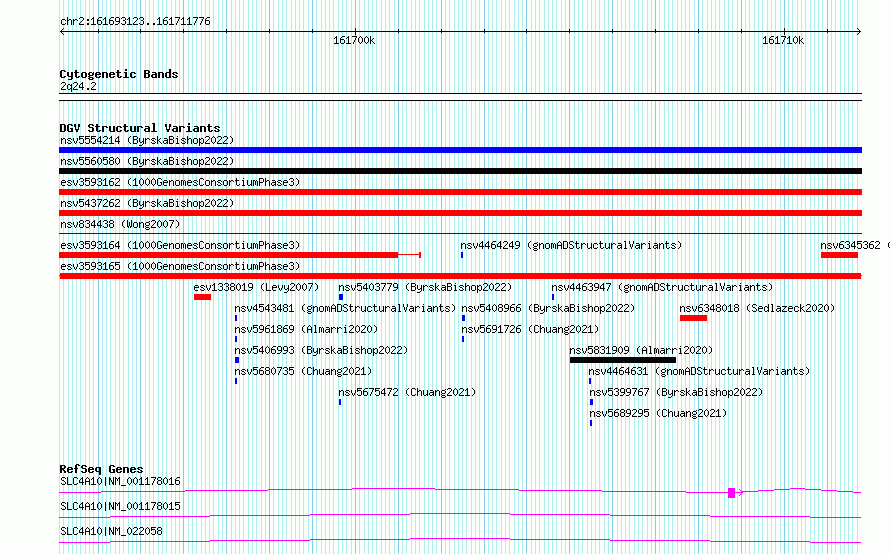
Task: Open nsv4543481 (gnomADStructuralVariants) label
Action: [345, 308]
